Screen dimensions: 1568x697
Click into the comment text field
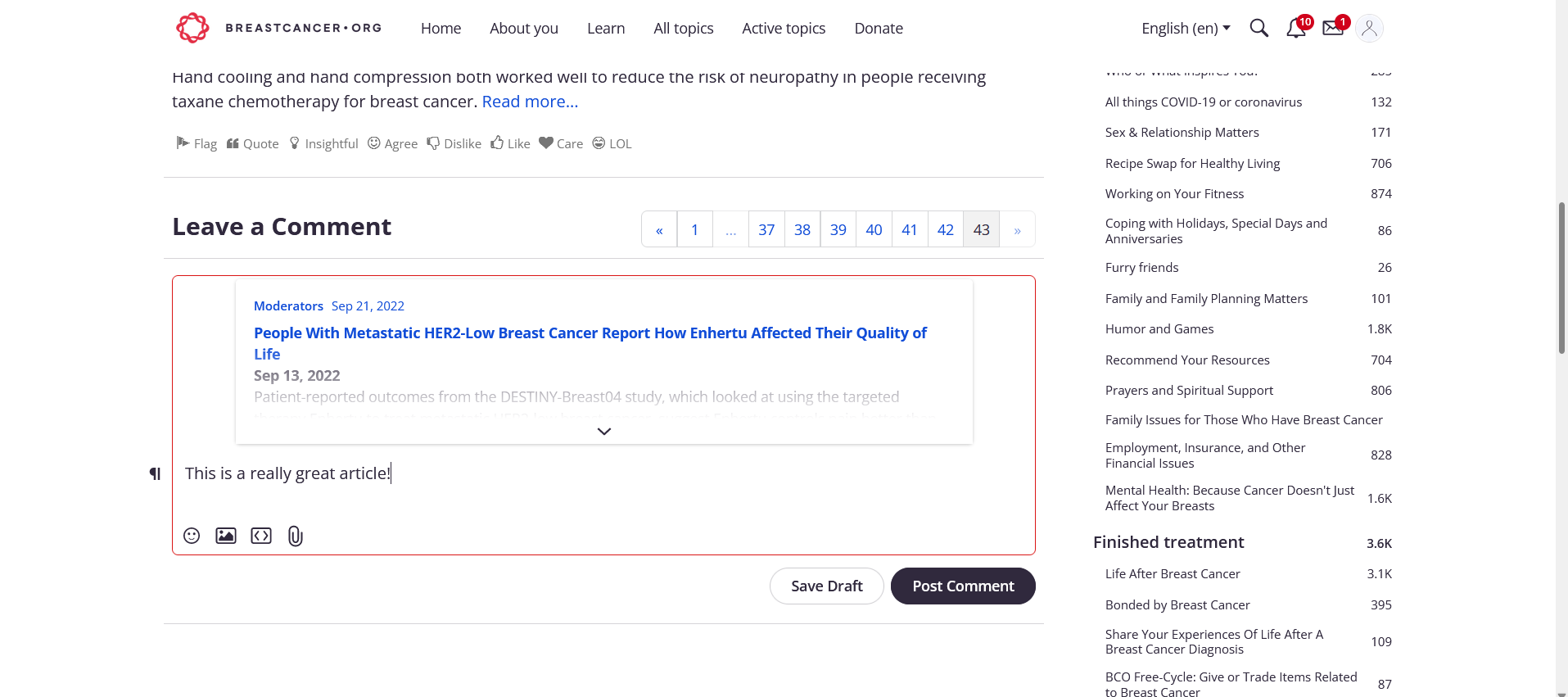[x=603, y=473]
